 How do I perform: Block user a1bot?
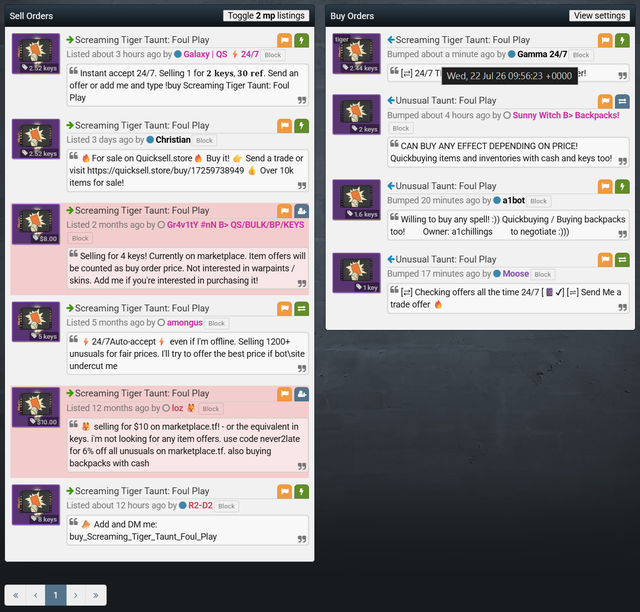click(x=538, y=201)
